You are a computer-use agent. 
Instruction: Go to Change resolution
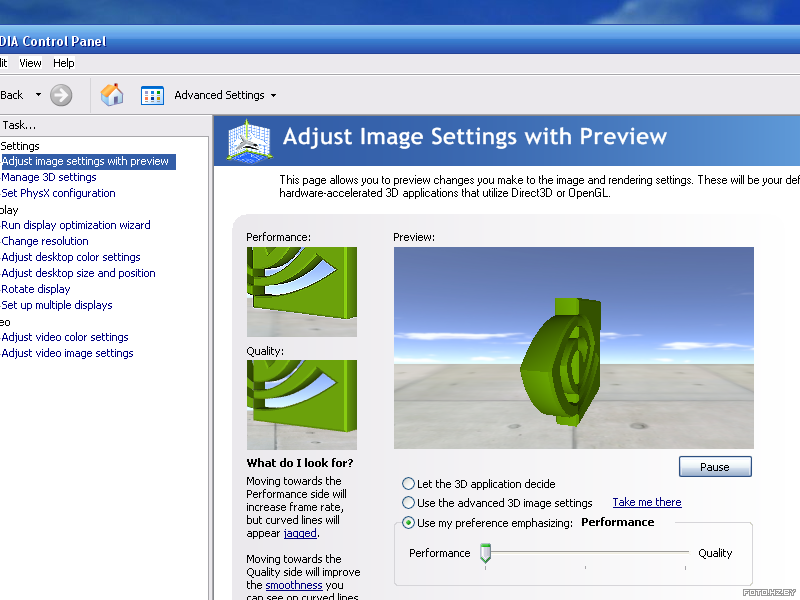45,241
